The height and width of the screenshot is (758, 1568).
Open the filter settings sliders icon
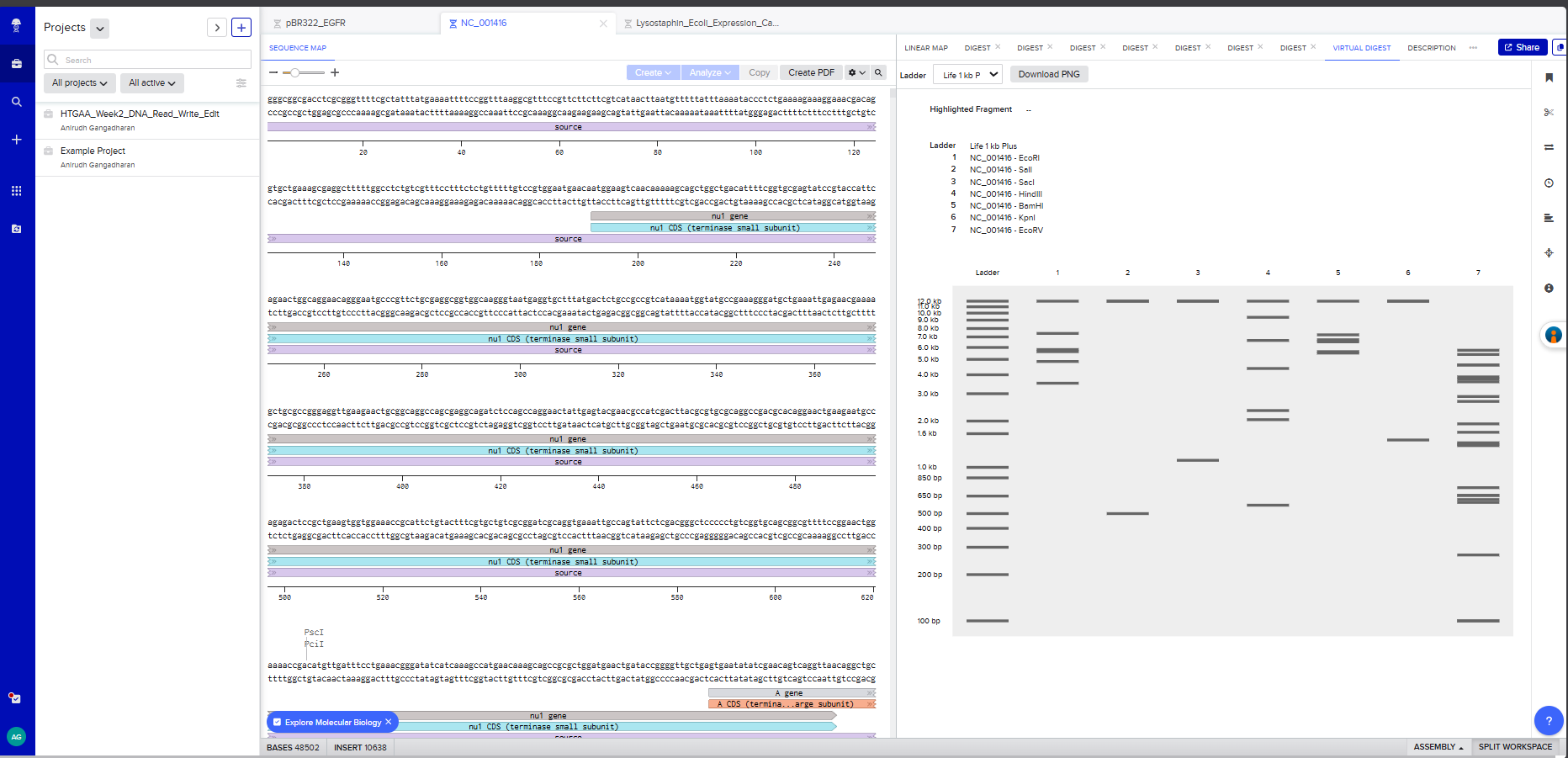(x=241, y=83)
